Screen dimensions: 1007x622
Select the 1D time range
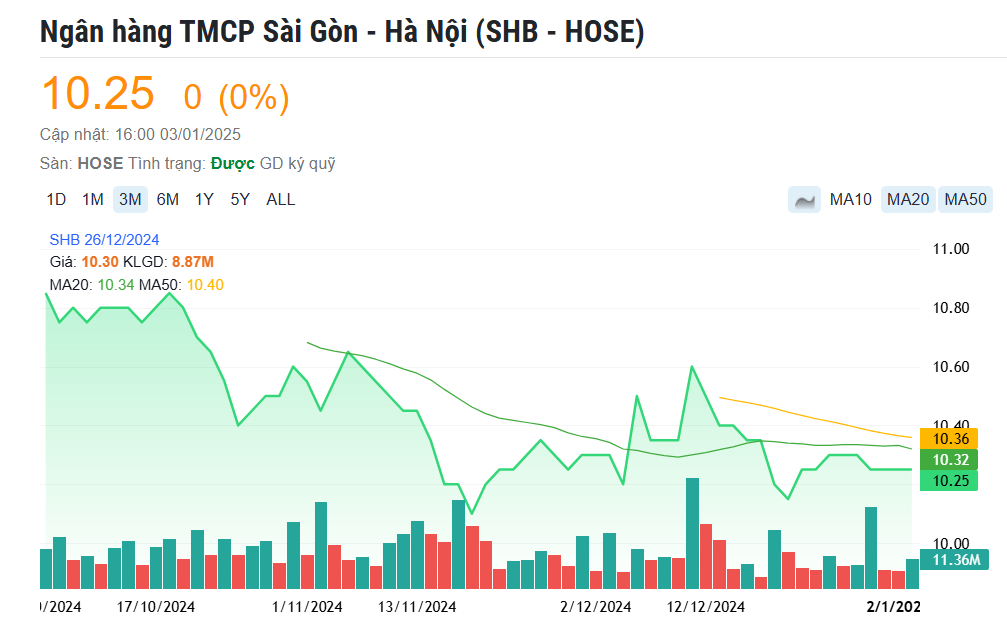click(x=56, y=200)
